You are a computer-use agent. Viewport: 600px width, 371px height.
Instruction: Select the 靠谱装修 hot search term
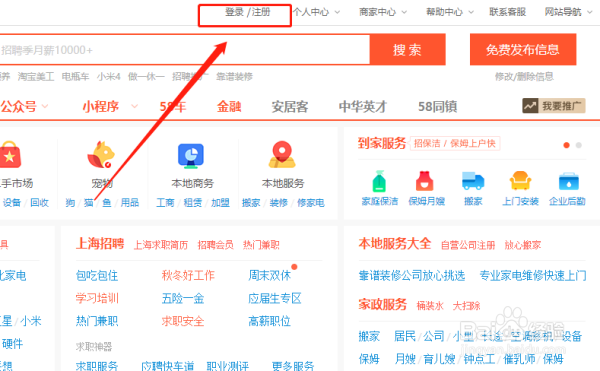(x=235, y=76)
